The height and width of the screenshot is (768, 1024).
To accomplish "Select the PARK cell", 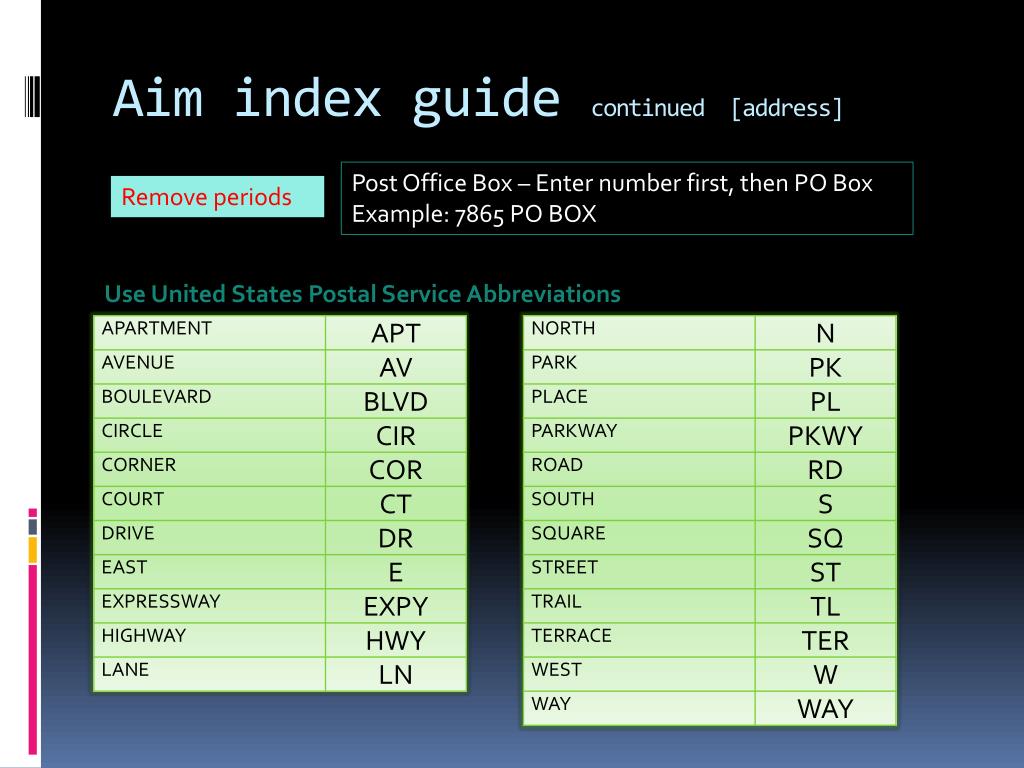I will 639,367.
